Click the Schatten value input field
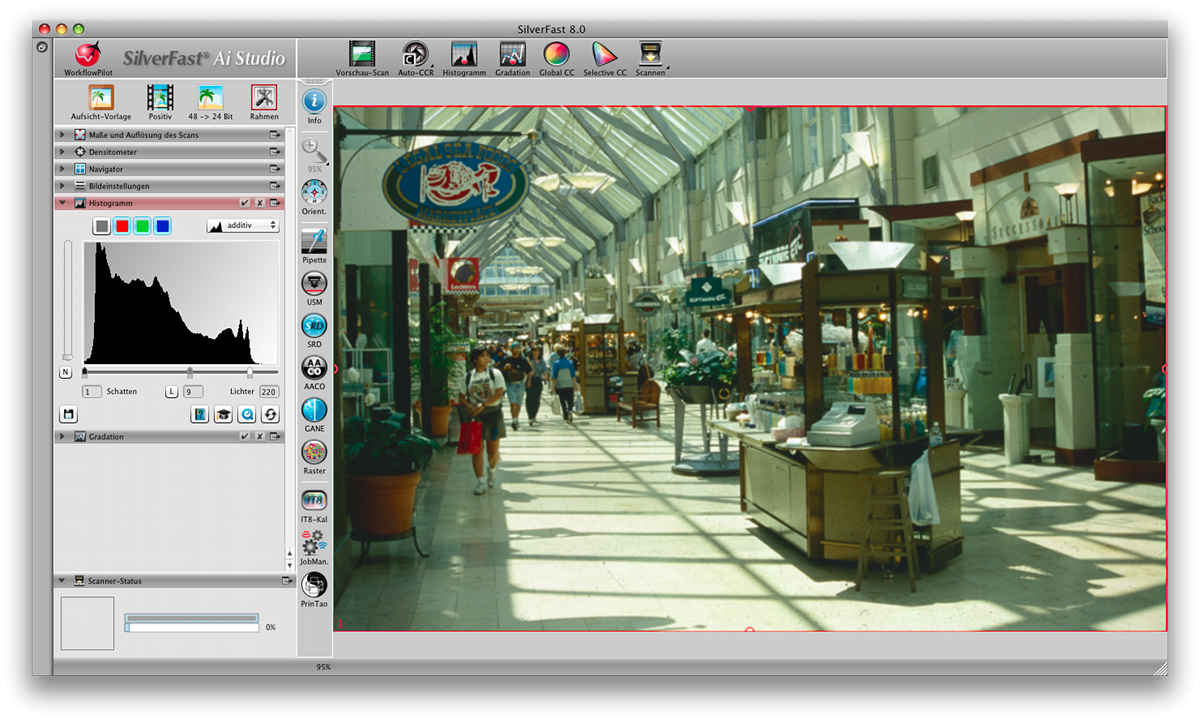The height and width of the screenshot is (720, 1200). pos(92,391)
